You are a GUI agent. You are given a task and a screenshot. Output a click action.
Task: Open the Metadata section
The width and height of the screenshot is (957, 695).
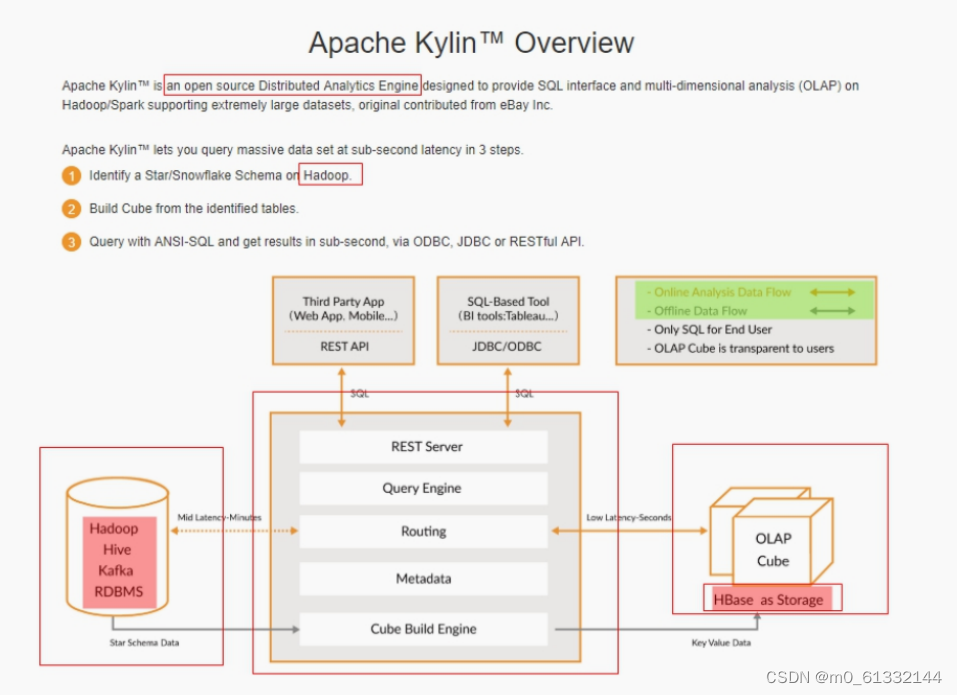[x=425, y=578]
